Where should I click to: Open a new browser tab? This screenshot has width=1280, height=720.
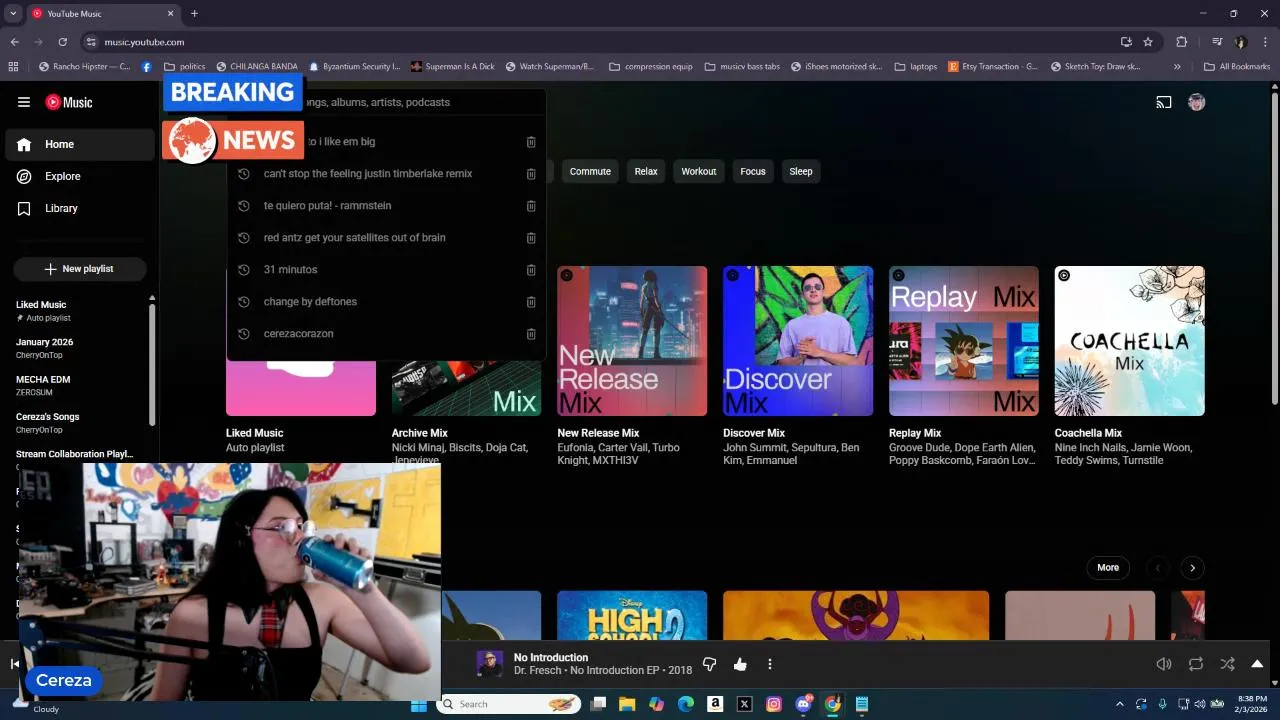click(194, 14)
